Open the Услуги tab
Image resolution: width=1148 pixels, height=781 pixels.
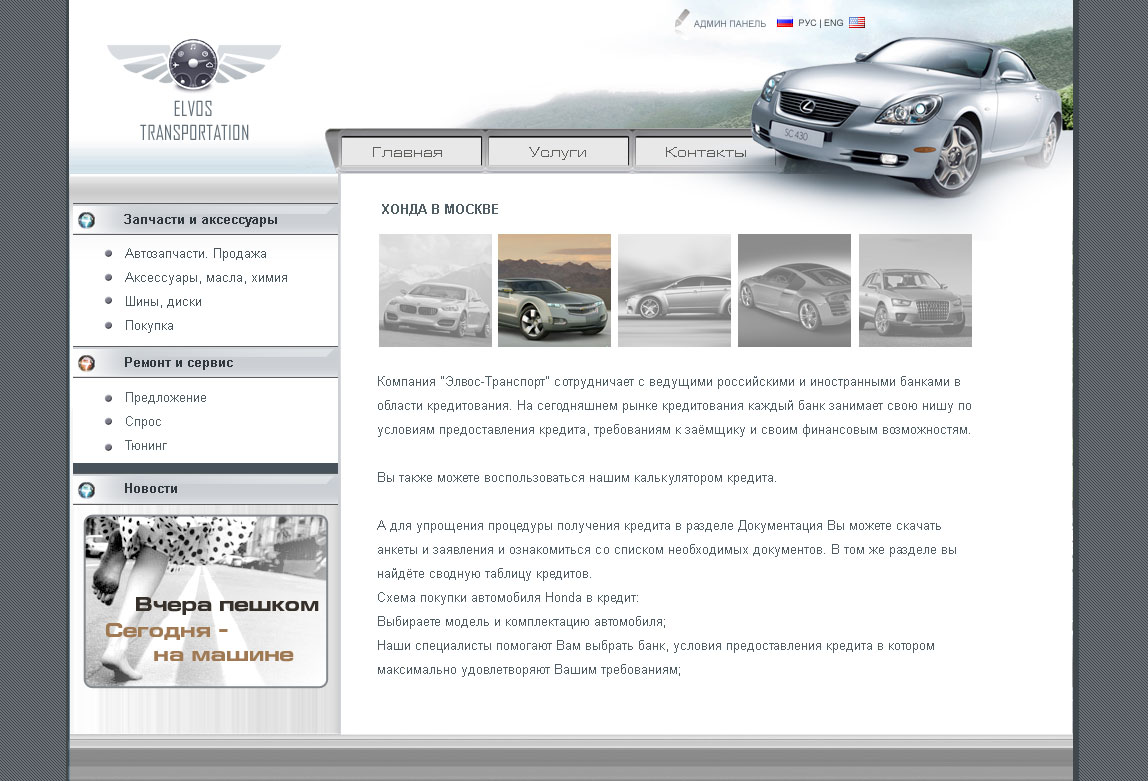[558, 152]
